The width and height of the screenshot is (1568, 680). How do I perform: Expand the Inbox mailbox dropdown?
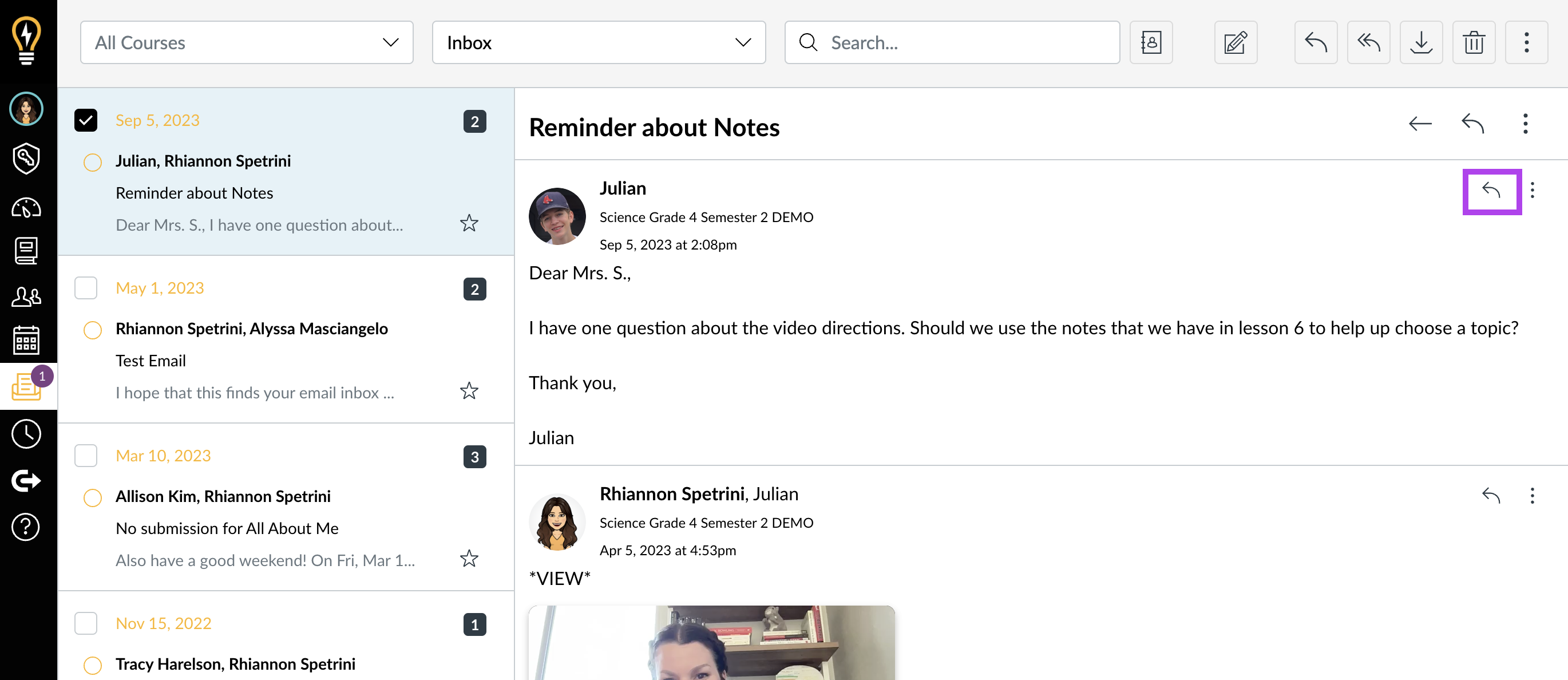[x=599, y=42]
